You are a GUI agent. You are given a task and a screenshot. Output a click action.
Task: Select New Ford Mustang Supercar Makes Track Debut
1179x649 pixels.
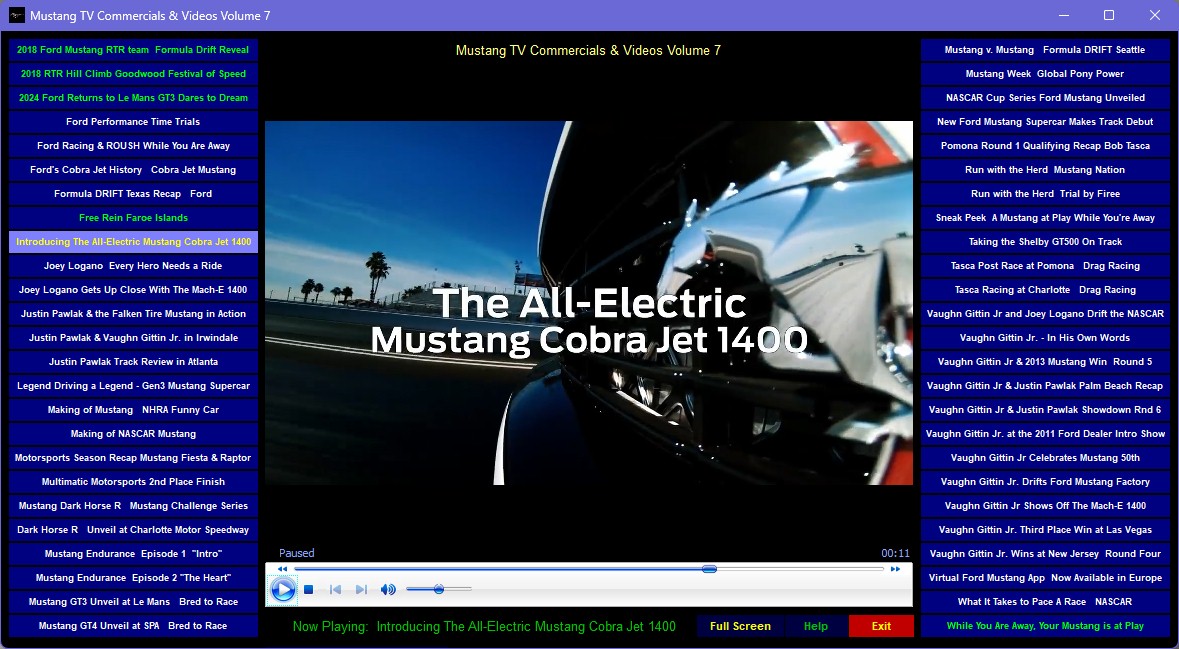pos(1045,122)
